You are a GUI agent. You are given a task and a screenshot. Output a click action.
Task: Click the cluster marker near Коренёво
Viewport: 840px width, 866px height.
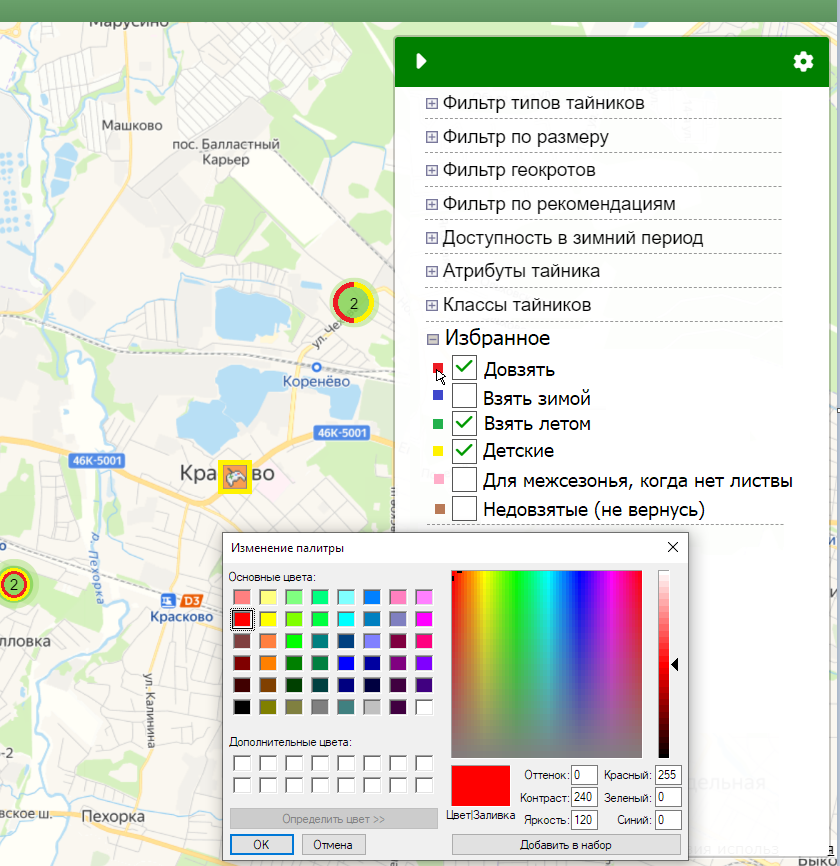point(352,302)
